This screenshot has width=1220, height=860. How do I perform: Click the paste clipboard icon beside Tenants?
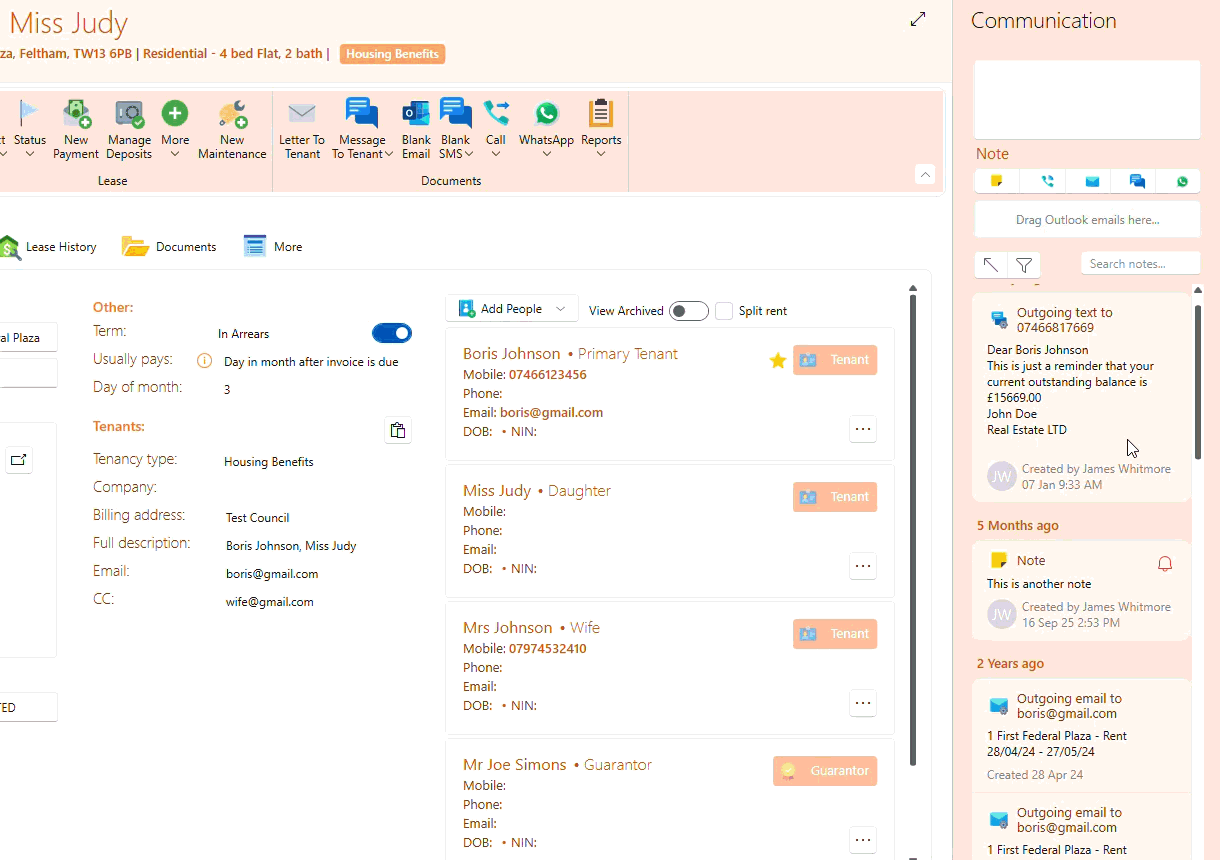click(398, 430)
